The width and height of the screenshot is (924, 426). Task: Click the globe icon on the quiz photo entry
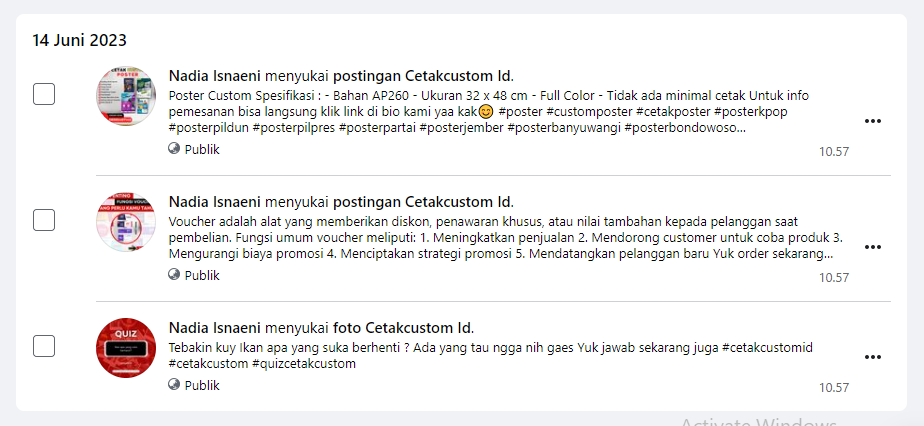tap(174, 385)
